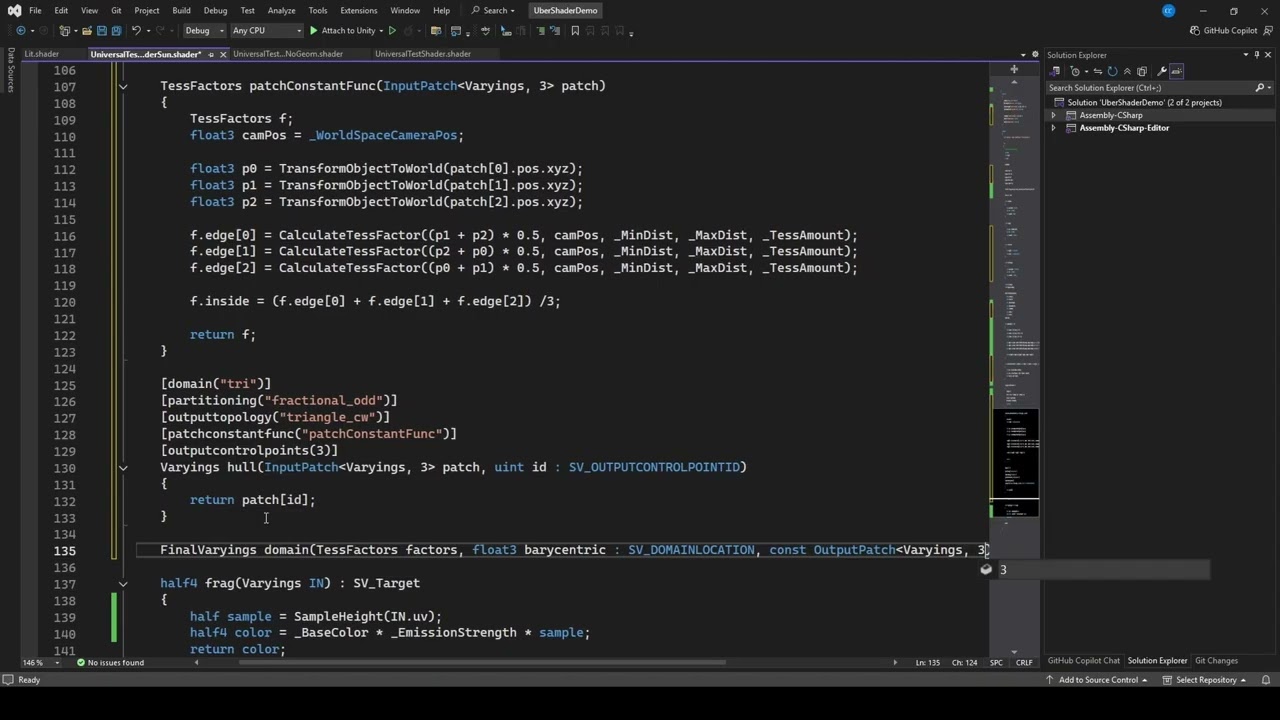
Task: Click the Save All icon
Action: pyautogui.click(x=116, y=31)
